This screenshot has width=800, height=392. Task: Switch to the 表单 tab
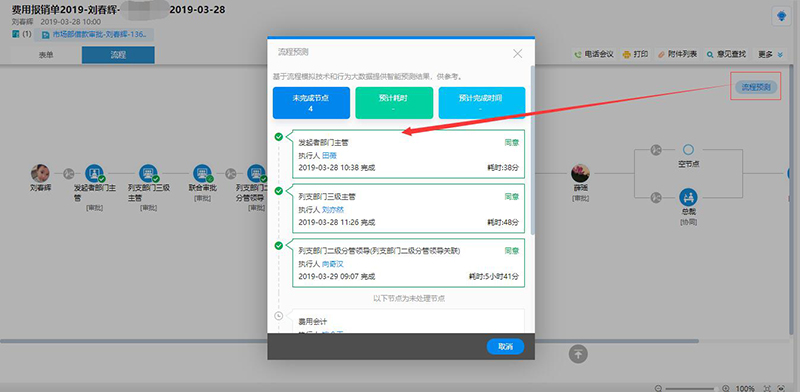(46, 55)
